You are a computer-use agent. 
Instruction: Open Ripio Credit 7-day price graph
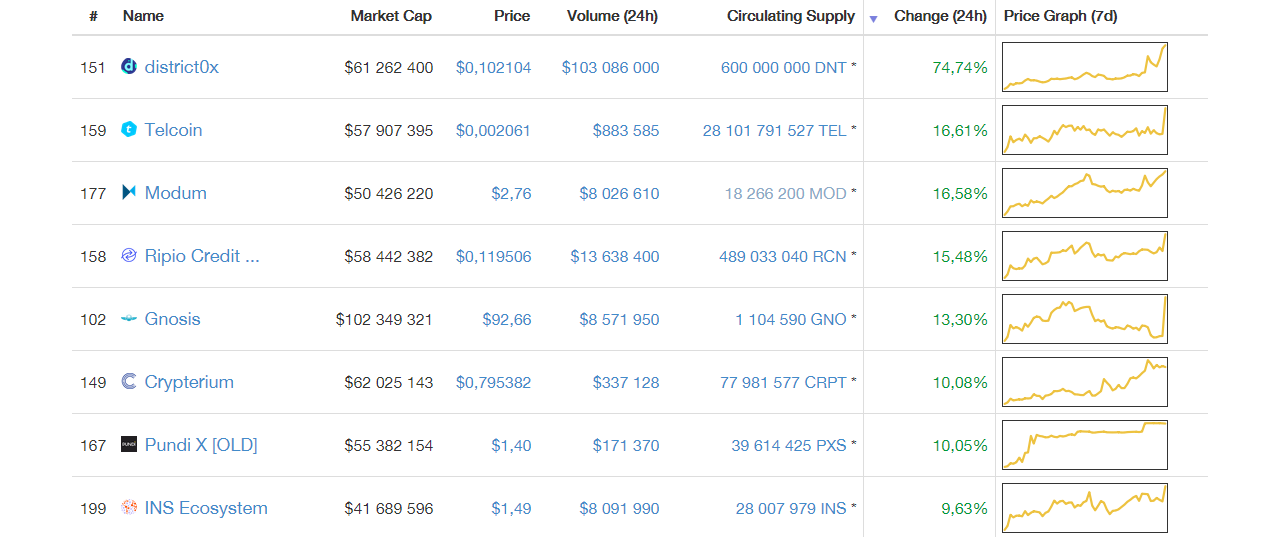point(1085,256)
